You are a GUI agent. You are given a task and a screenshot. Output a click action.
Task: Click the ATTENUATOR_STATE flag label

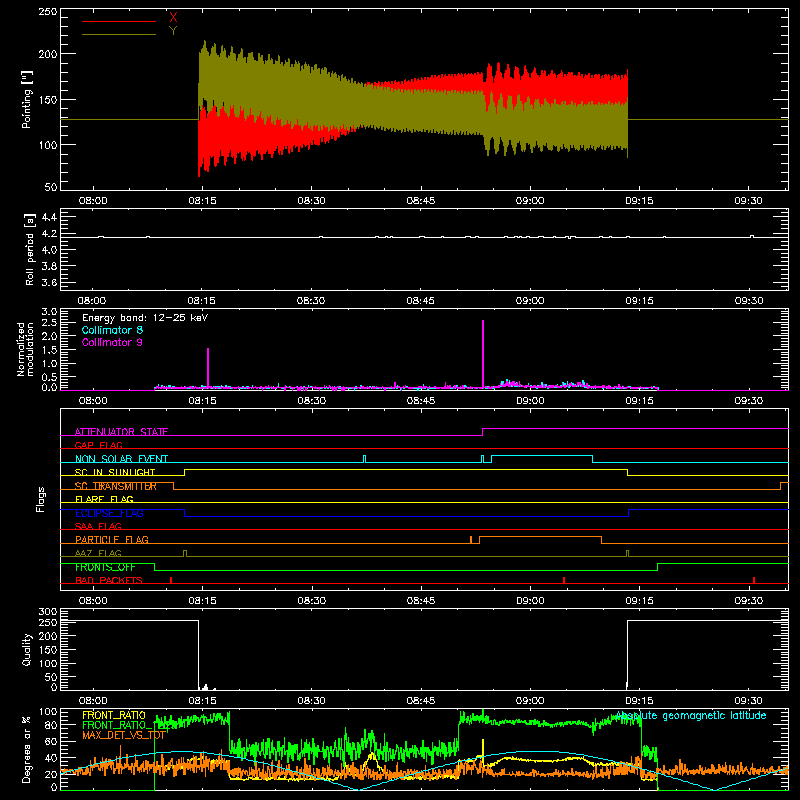pyautogui.click(x=121, y=432)
